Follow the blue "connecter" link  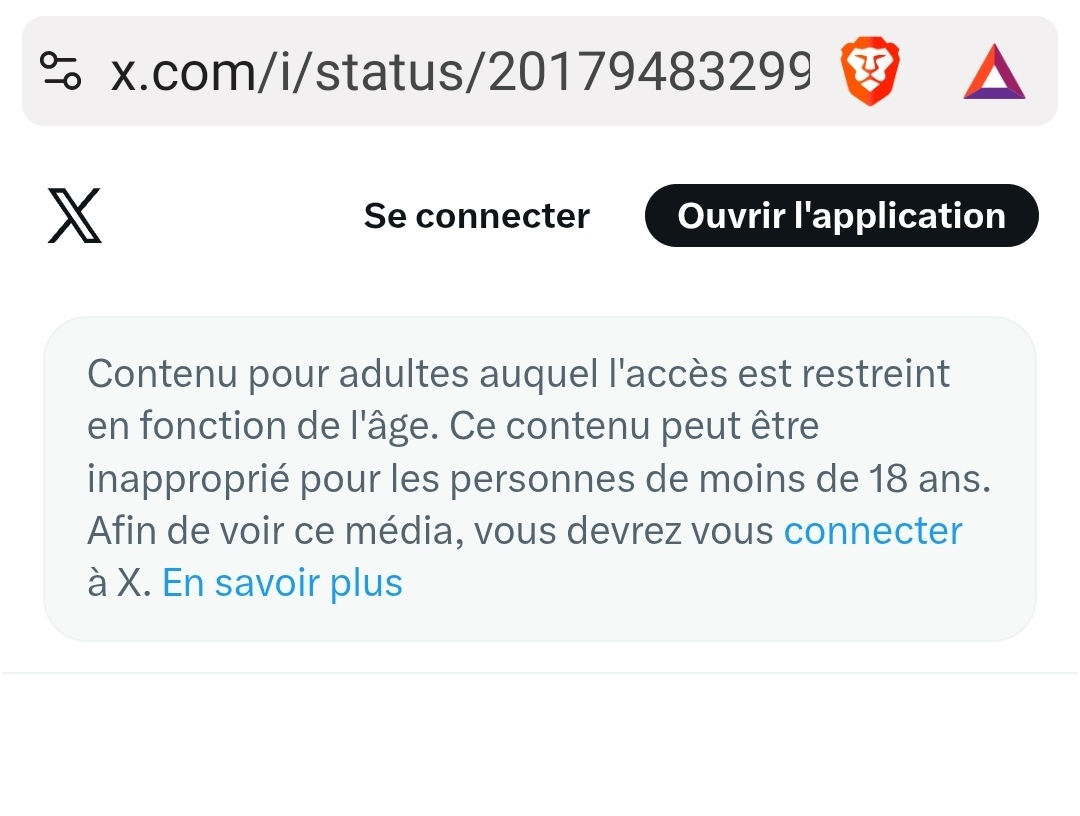872,531
